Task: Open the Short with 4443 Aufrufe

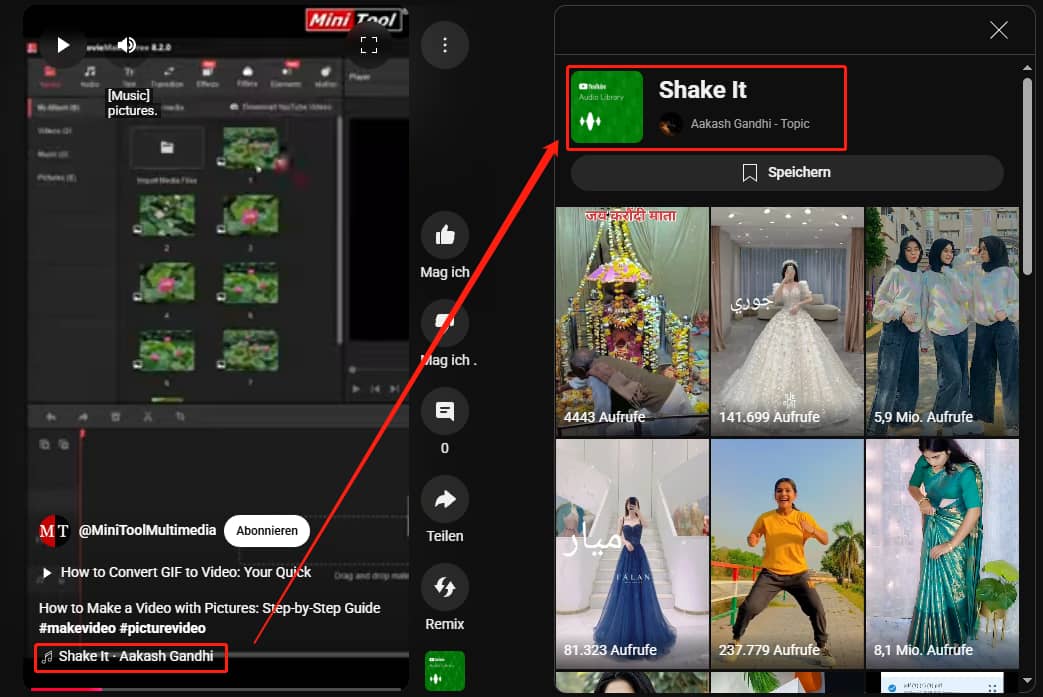Action: pyautogui.click(x=632, y=321)
